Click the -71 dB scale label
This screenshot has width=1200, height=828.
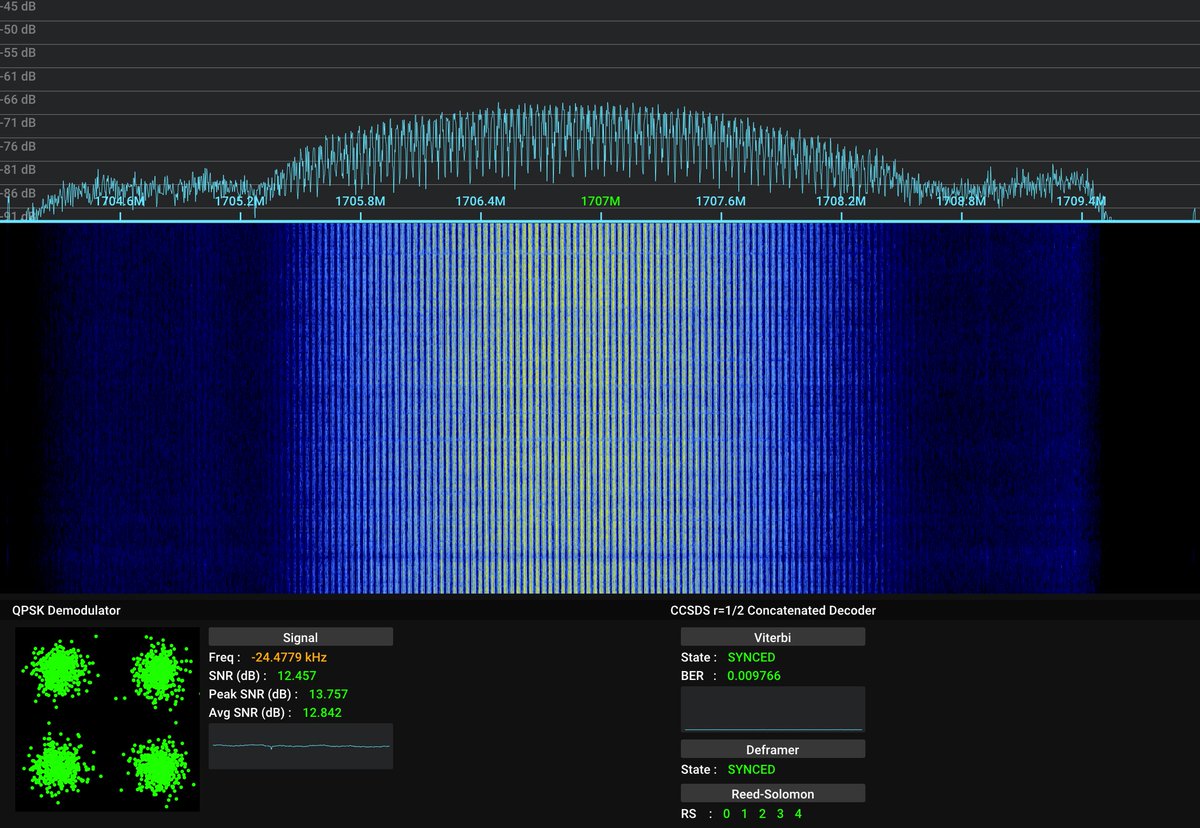click(x=18, y=123)
